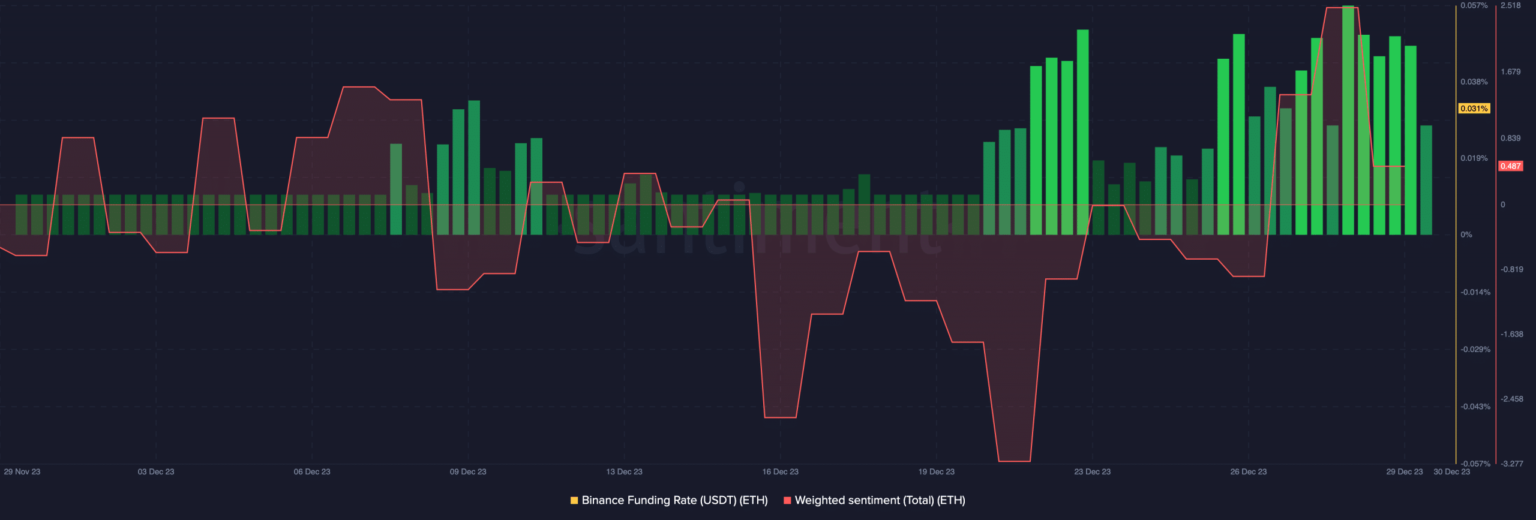Click the 19 Dec 23 axis date

[936, 471]
